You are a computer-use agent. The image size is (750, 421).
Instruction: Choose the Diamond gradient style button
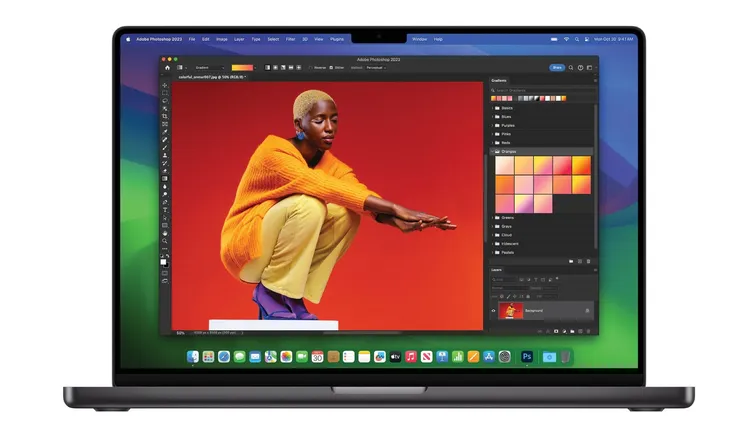298,67
